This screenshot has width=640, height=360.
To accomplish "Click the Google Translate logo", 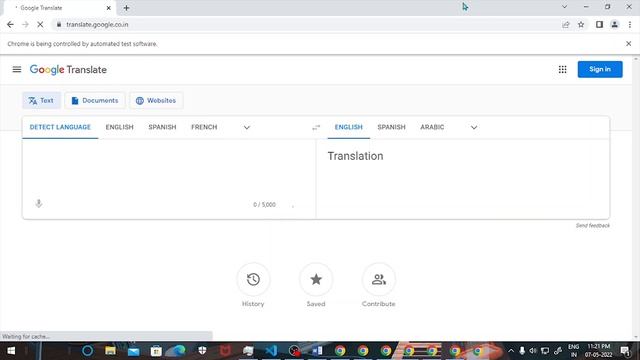I will [68, 70].
